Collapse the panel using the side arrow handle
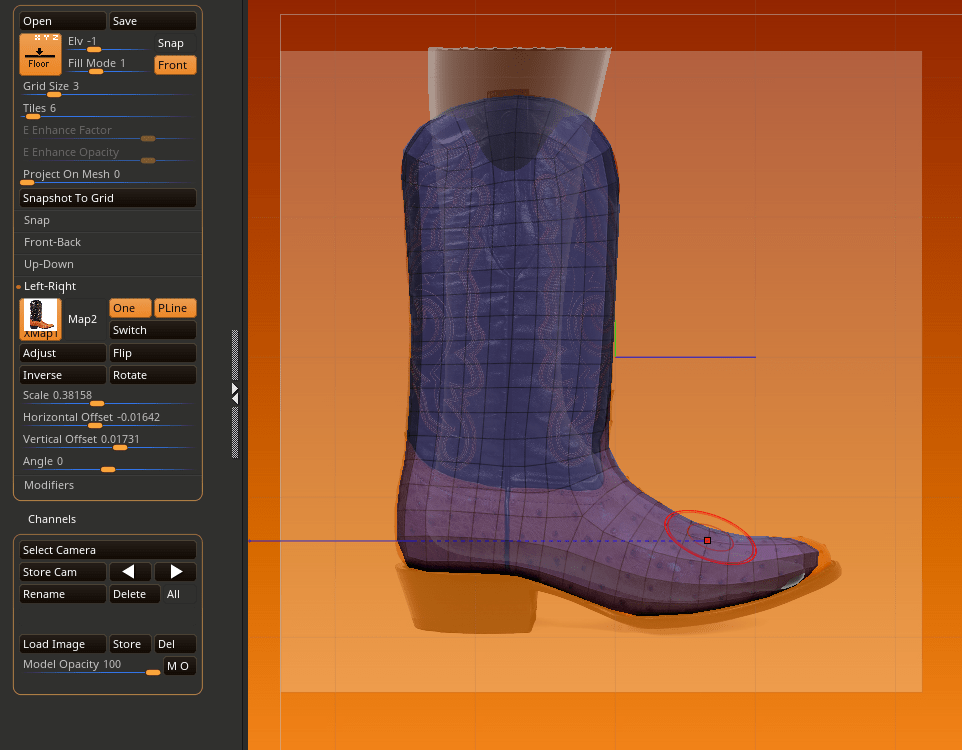The image size is (962, 750). tap(235, 390)
